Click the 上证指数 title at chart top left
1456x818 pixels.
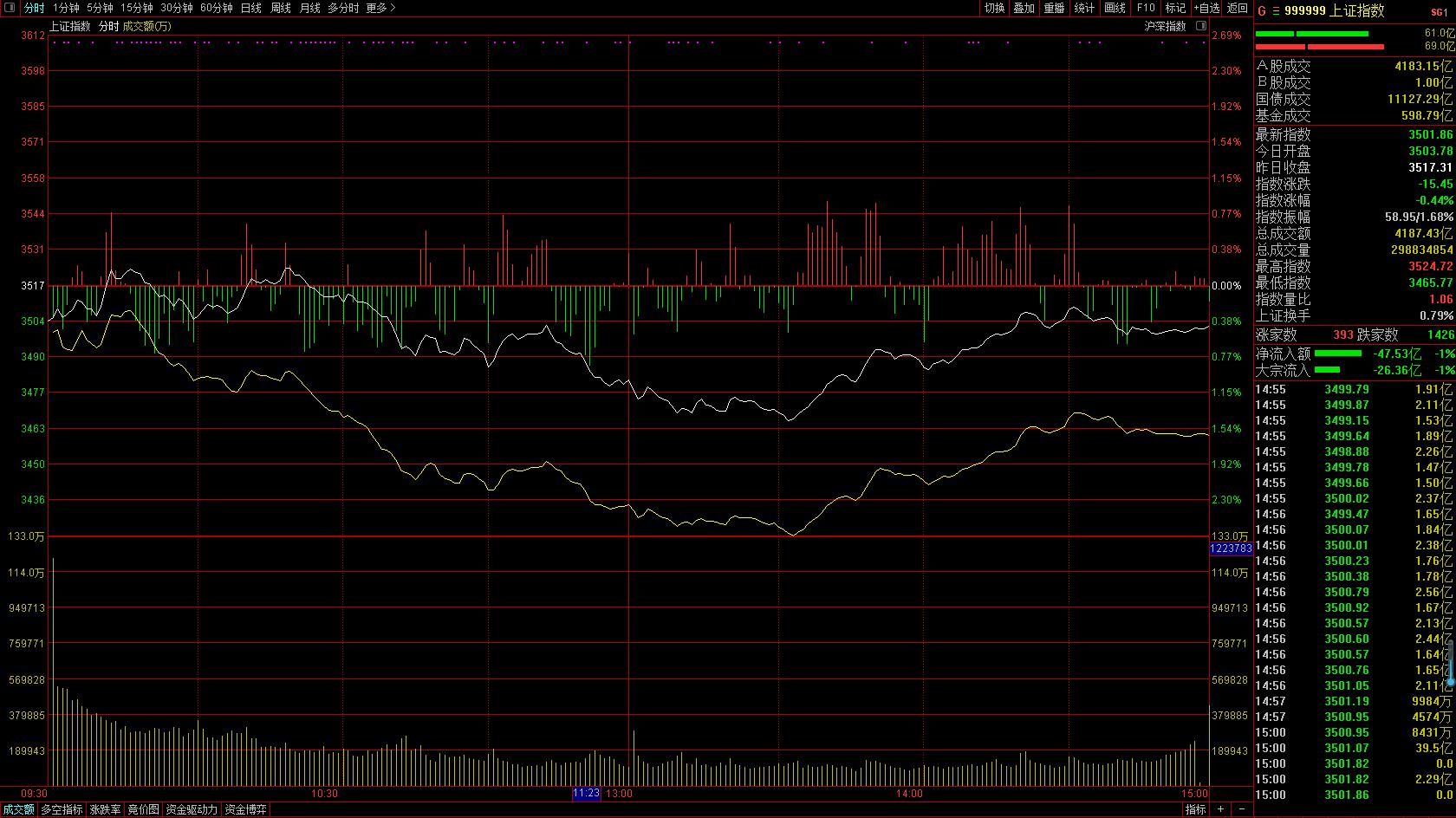[x=70, y=26]
